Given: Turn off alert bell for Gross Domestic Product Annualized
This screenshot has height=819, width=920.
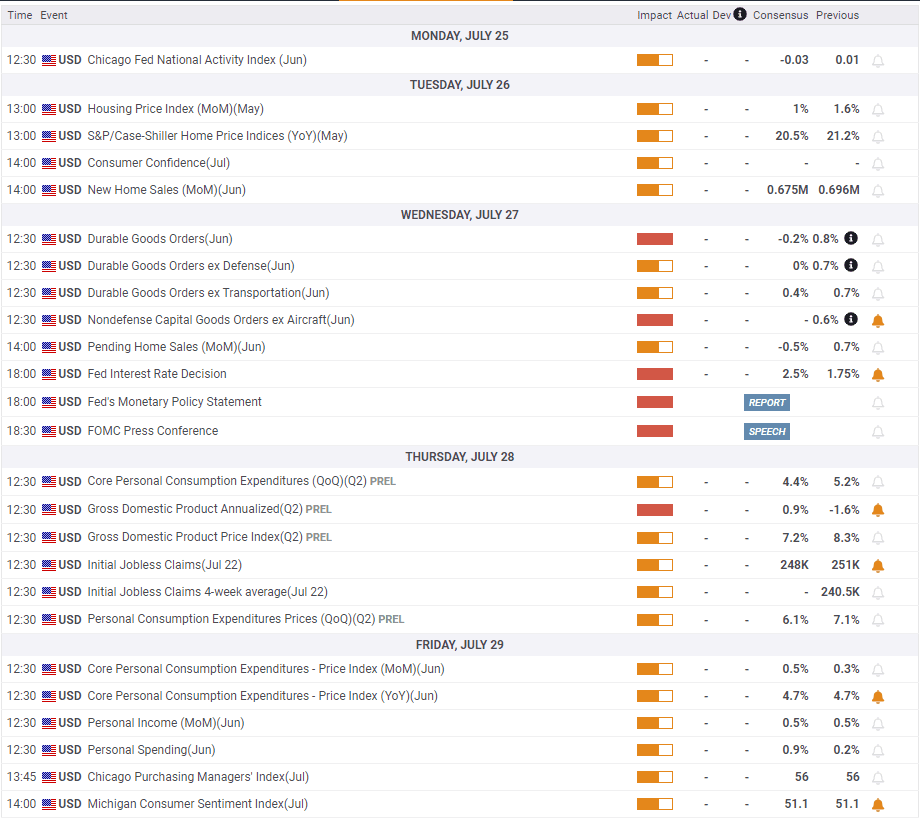Looking at the screenshot, I should point(878,510).
